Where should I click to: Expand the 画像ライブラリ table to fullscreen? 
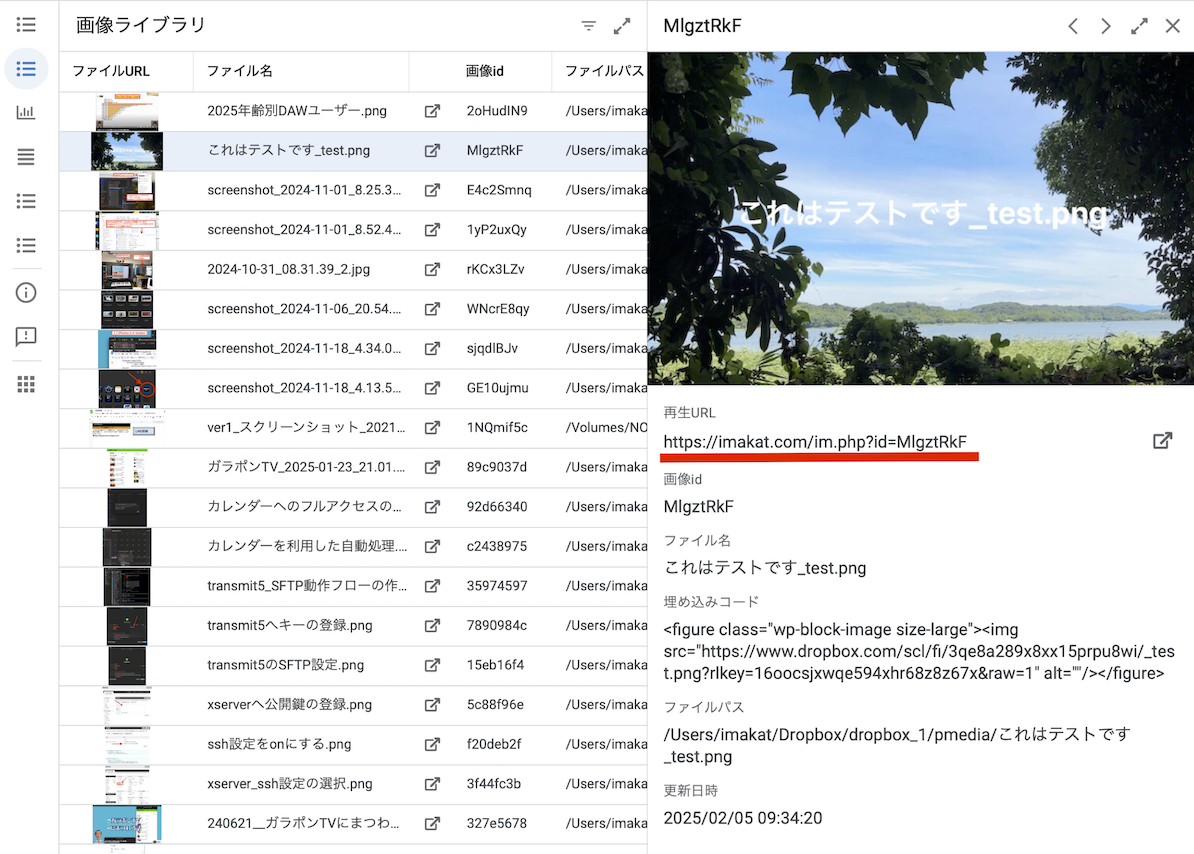[622, 26]
